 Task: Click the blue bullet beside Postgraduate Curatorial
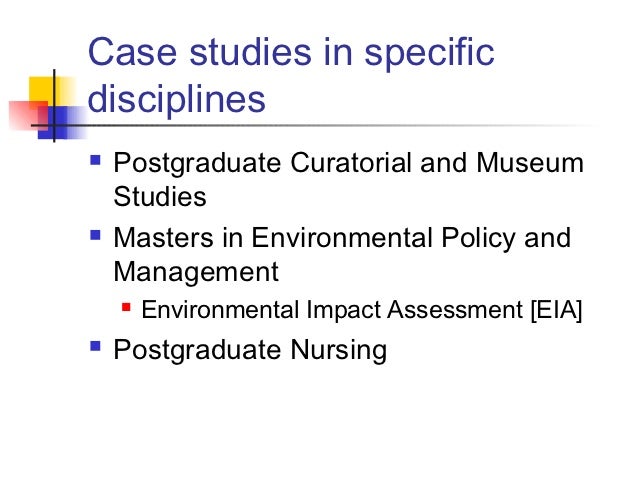95,160
